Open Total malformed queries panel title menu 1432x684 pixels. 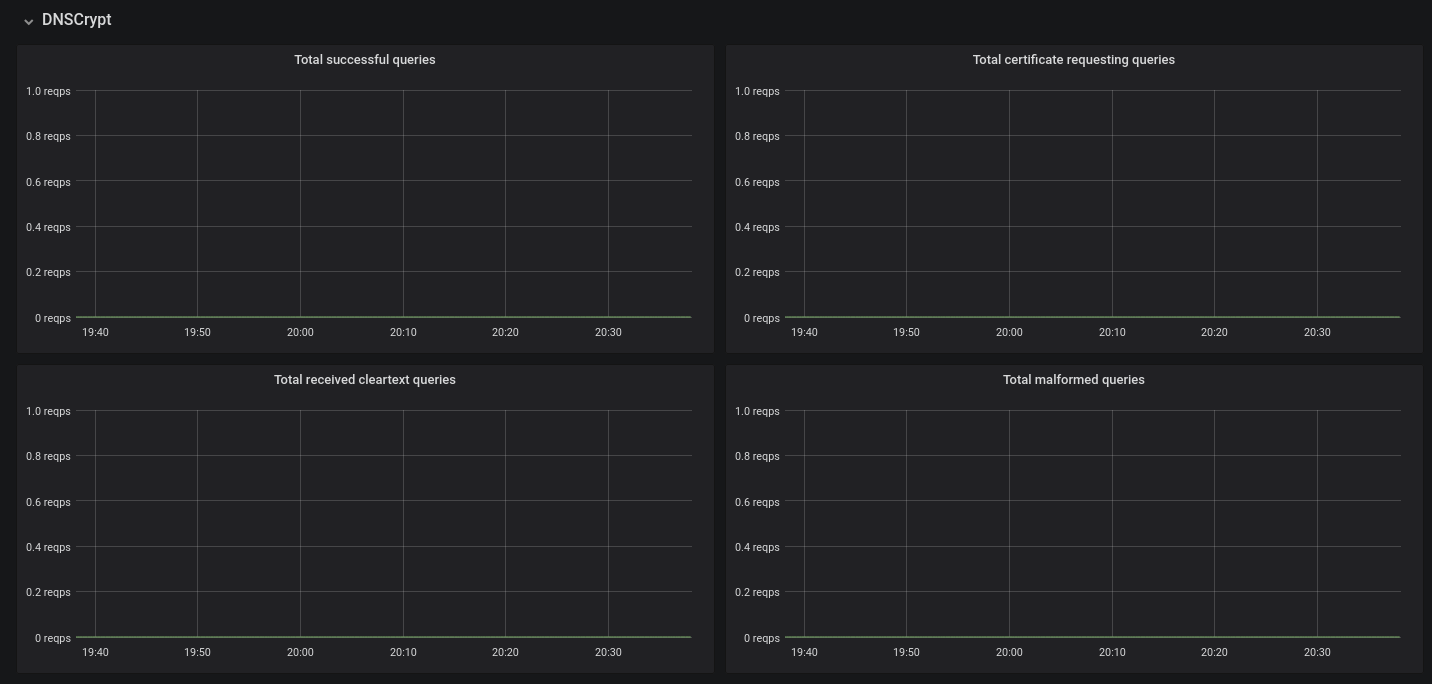1073,380
